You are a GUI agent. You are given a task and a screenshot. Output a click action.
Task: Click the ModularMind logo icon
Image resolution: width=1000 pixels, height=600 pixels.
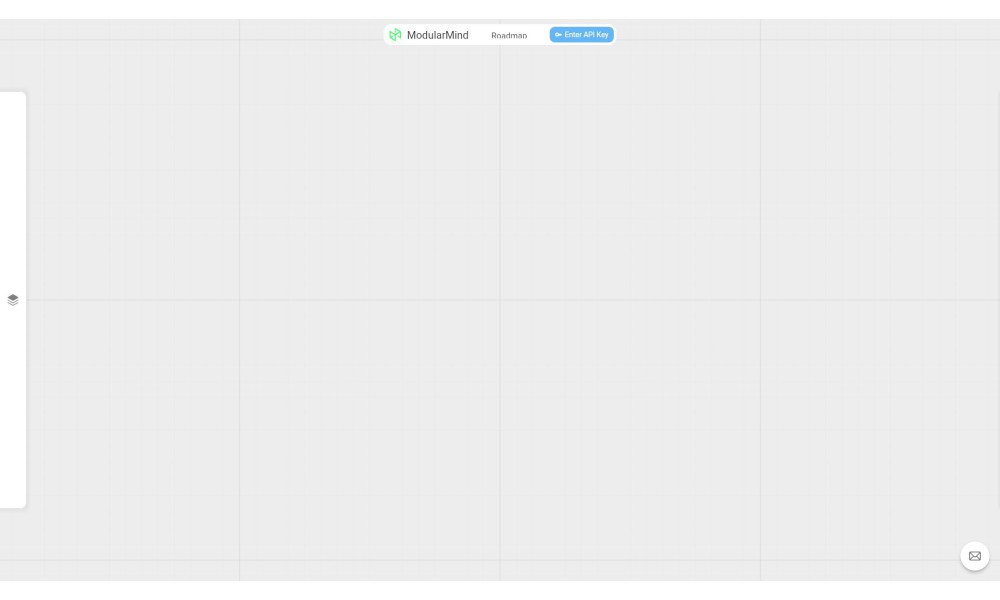pyautogui.click(x=395, y=35)
